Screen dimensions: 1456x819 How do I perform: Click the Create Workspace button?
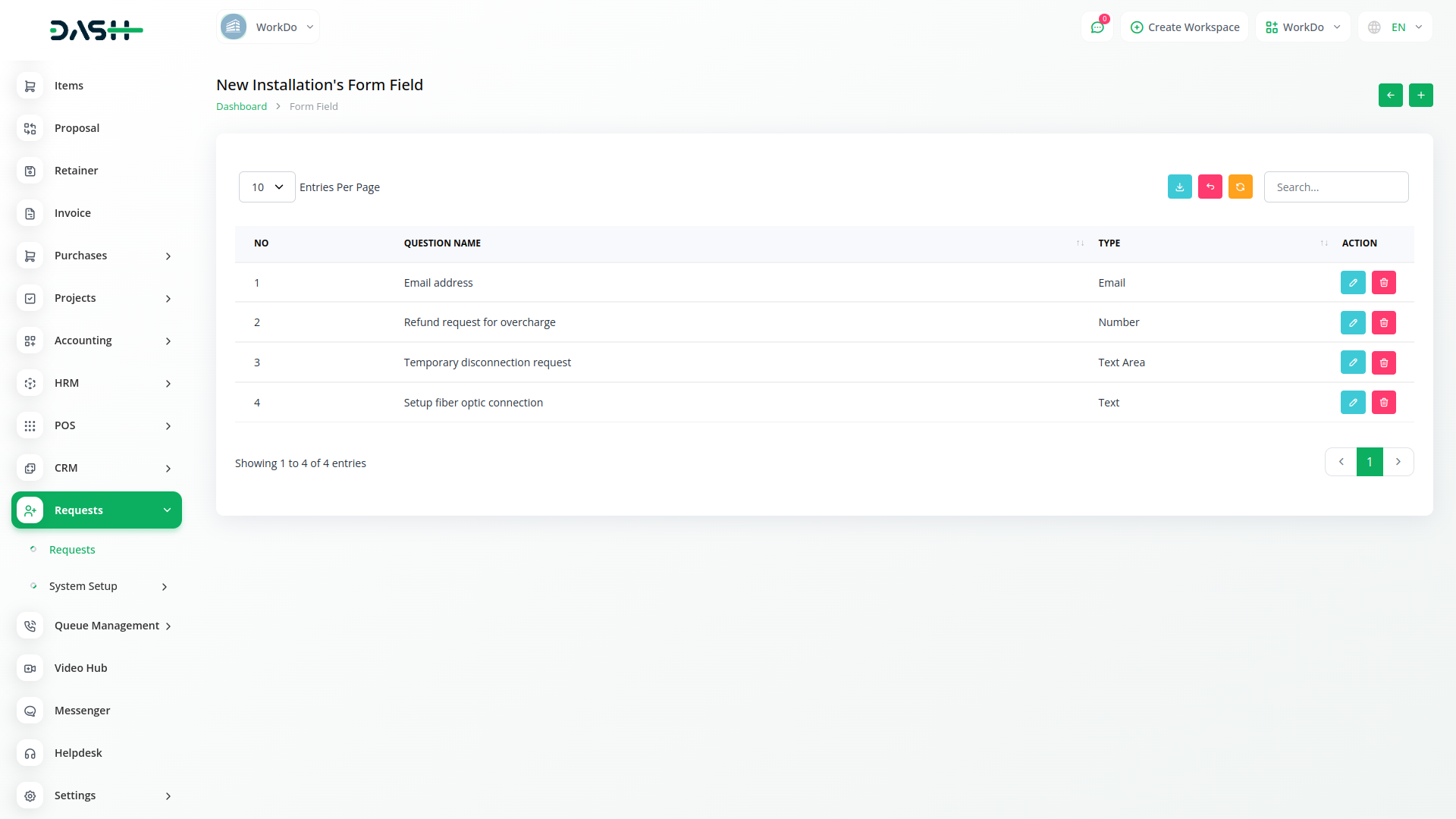1185,27
